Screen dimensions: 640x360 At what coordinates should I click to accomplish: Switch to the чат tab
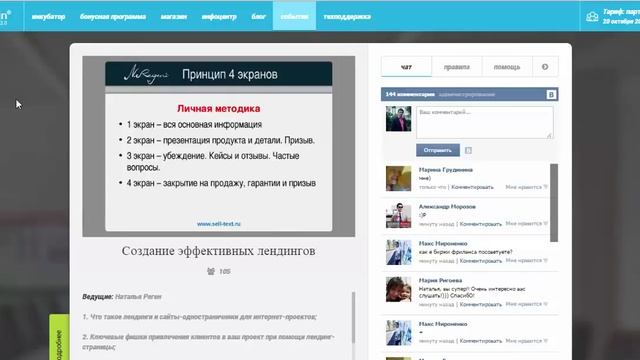point(406,67)
